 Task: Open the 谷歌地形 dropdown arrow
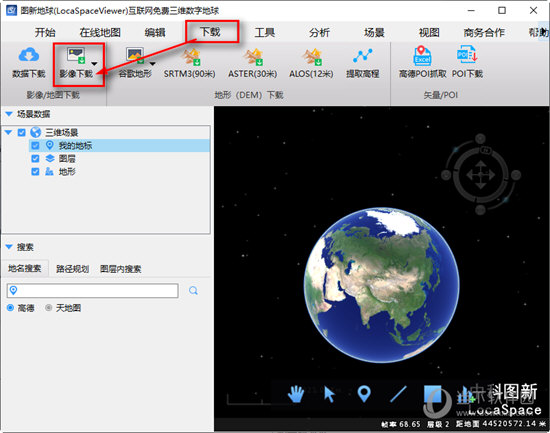pyautogui.click(x=152, y=64)
